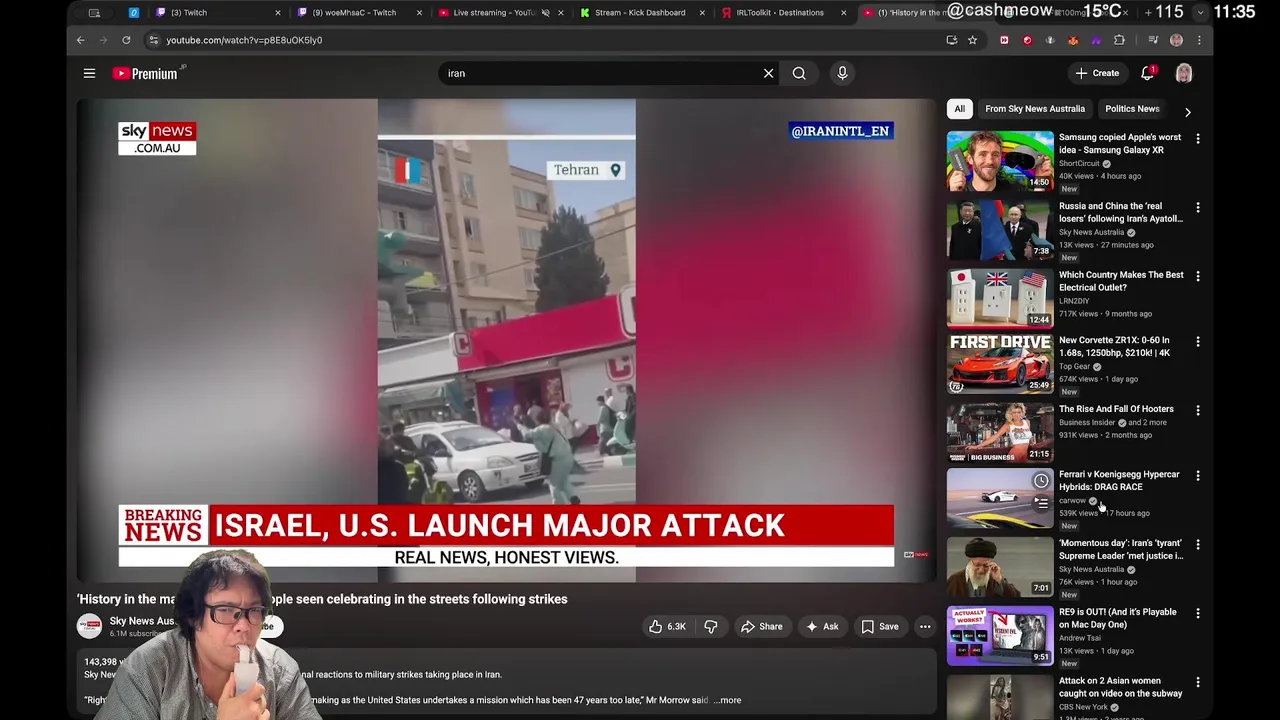
Task: Open the account avatar menu
Action: pos(1184,73)
